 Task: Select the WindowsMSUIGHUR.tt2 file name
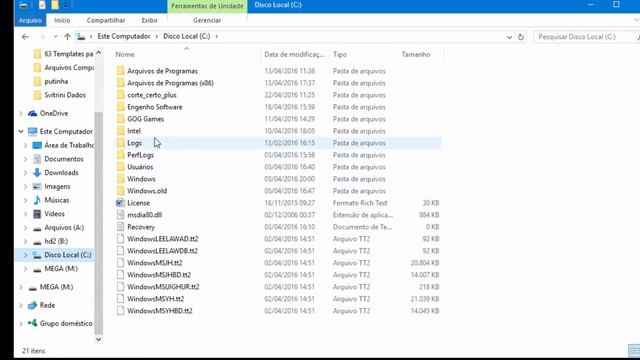point(163,287)
